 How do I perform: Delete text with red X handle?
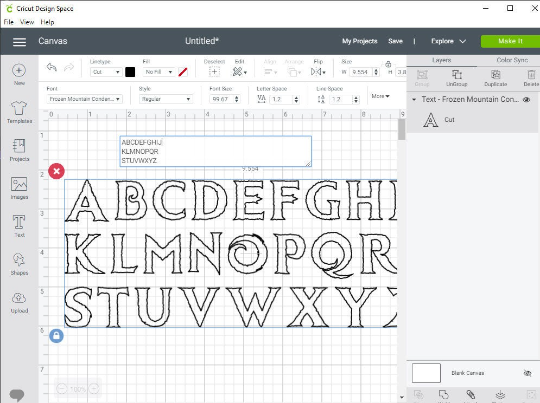point(56,171)
